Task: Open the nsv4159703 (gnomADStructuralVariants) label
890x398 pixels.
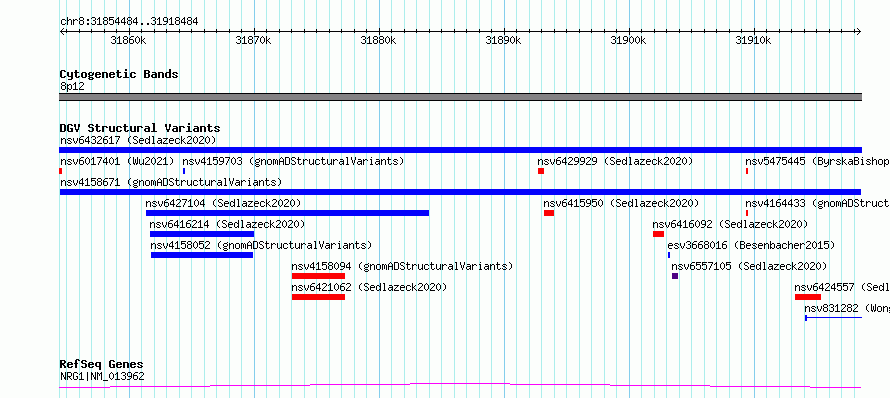Action: click(293, 161)
